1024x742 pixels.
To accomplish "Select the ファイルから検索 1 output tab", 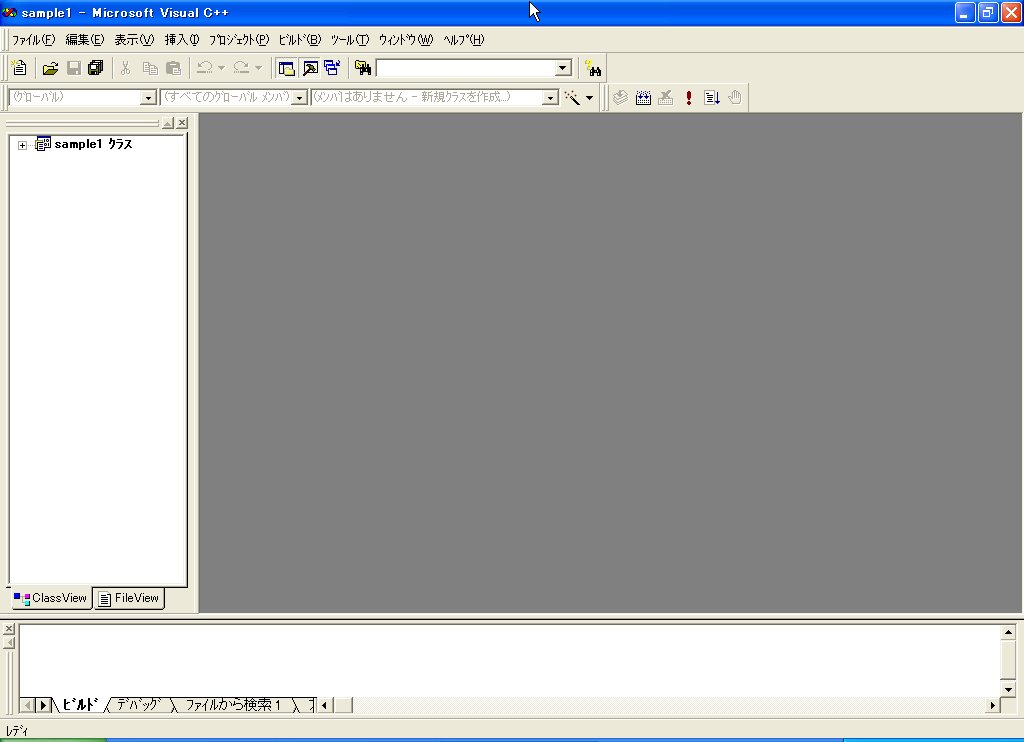I will click(x=233, y=705).
